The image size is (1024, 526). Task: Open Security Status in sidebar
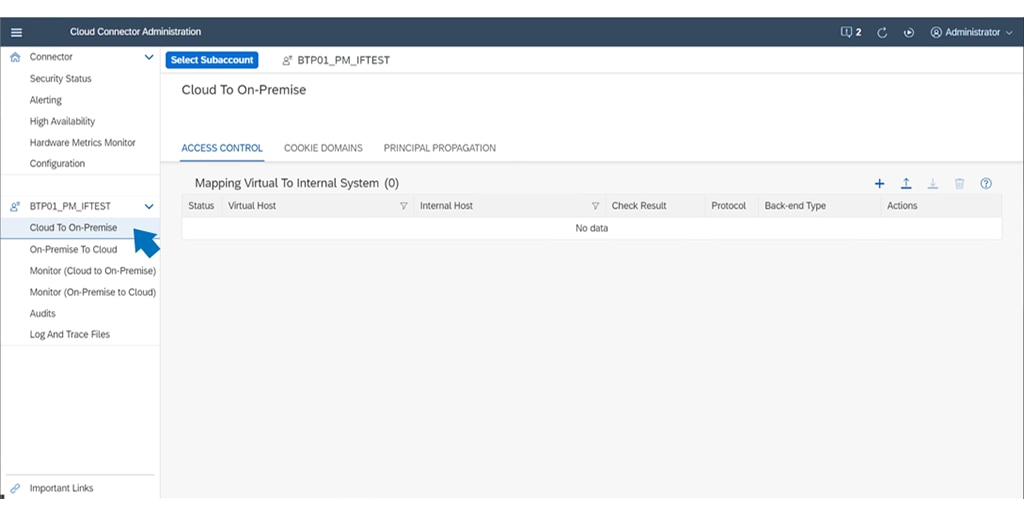click(60, 79)
